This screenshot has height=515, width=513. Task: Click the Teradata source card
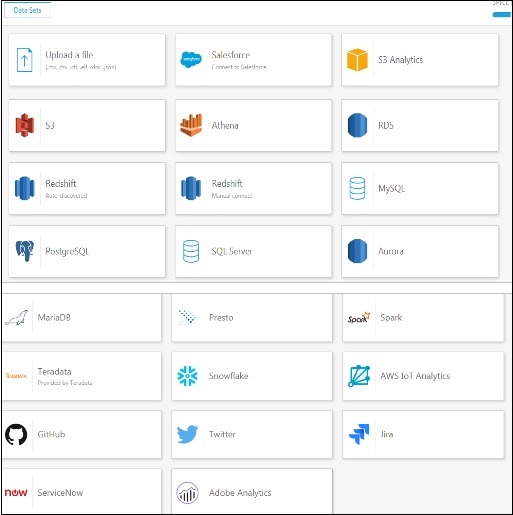pyautogui.click(x=82, y=376)
